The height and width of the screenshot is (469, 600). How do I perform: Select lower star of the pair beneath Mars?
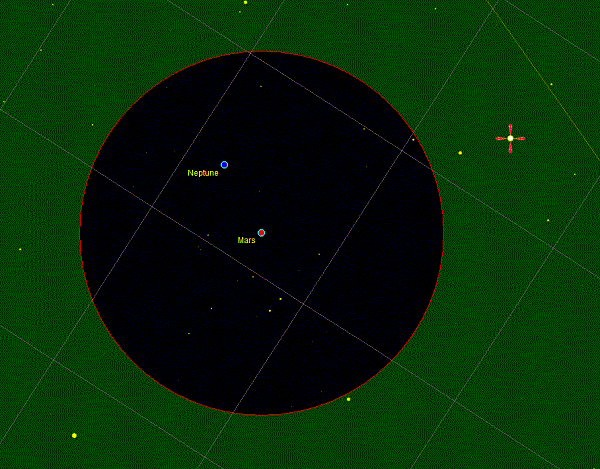pos(269,311)
